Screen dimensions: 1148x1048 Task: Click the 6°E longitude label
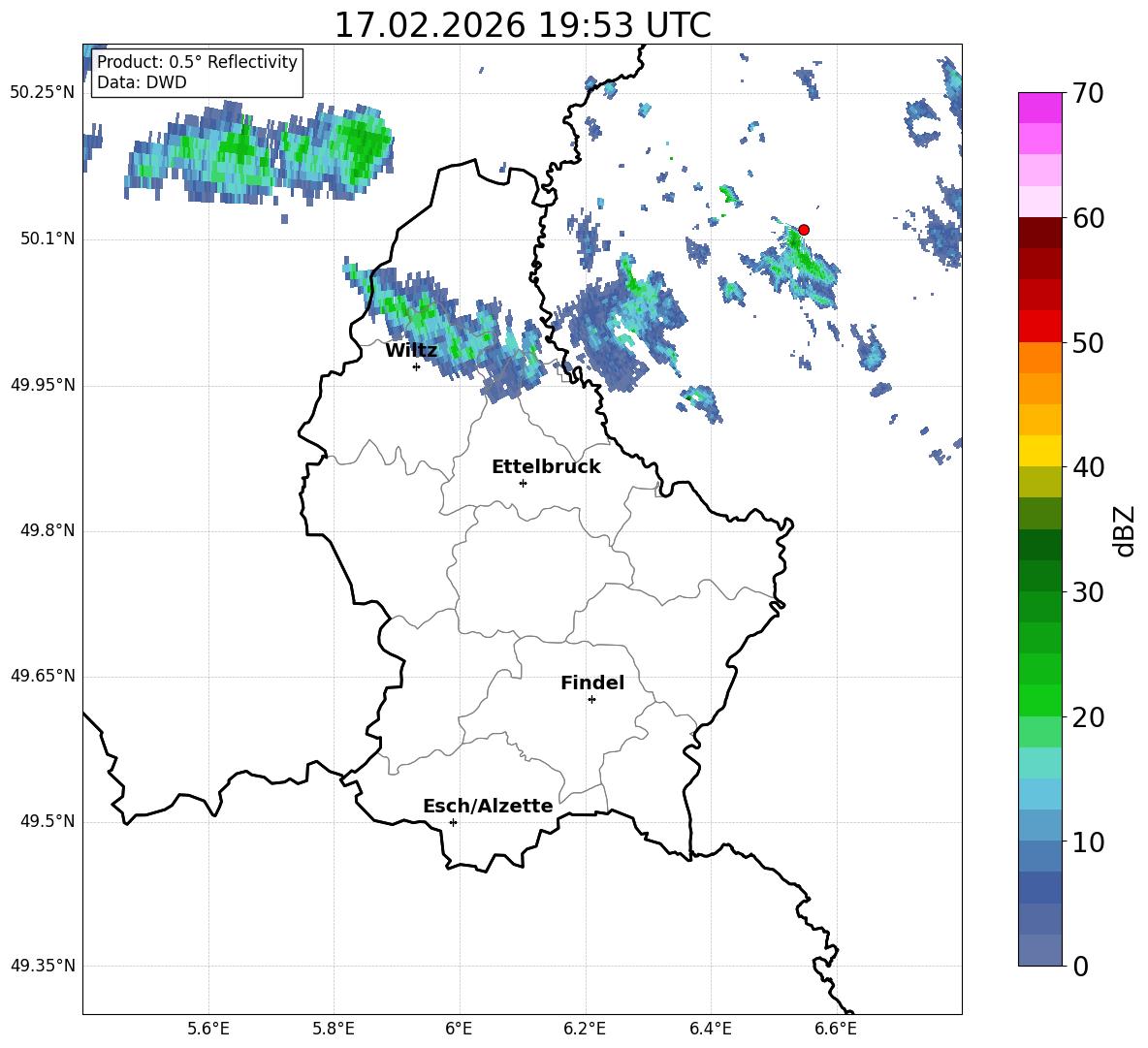459,1029
